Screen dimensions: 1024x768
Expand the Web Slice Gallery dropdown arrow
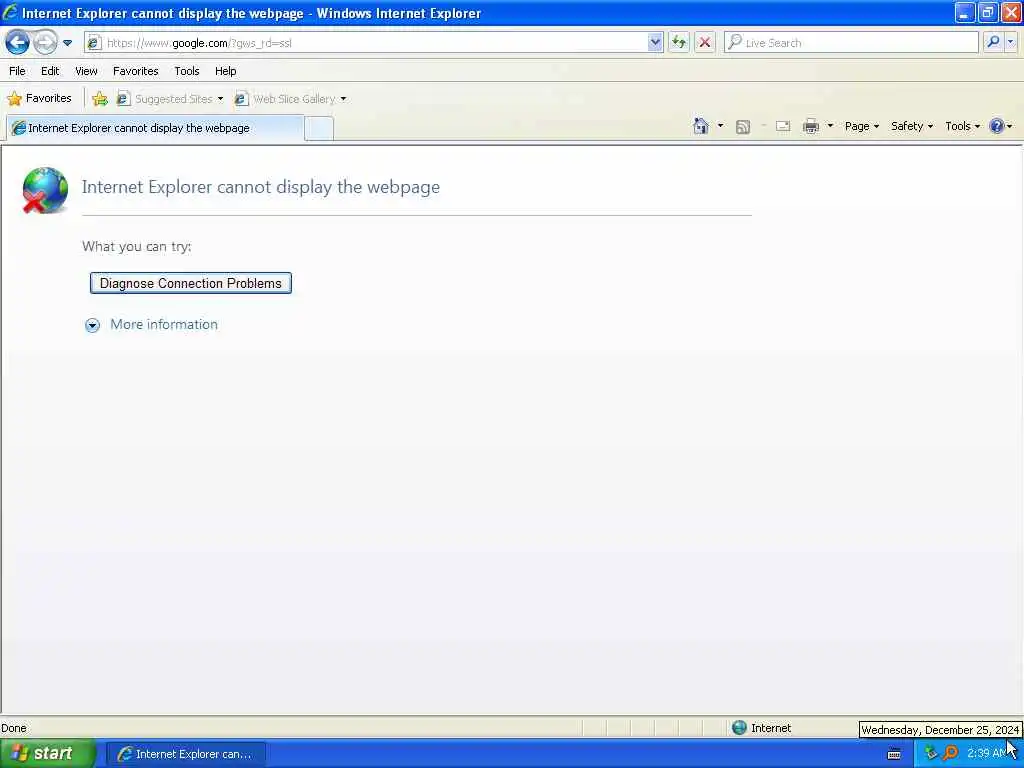point(344,99)
